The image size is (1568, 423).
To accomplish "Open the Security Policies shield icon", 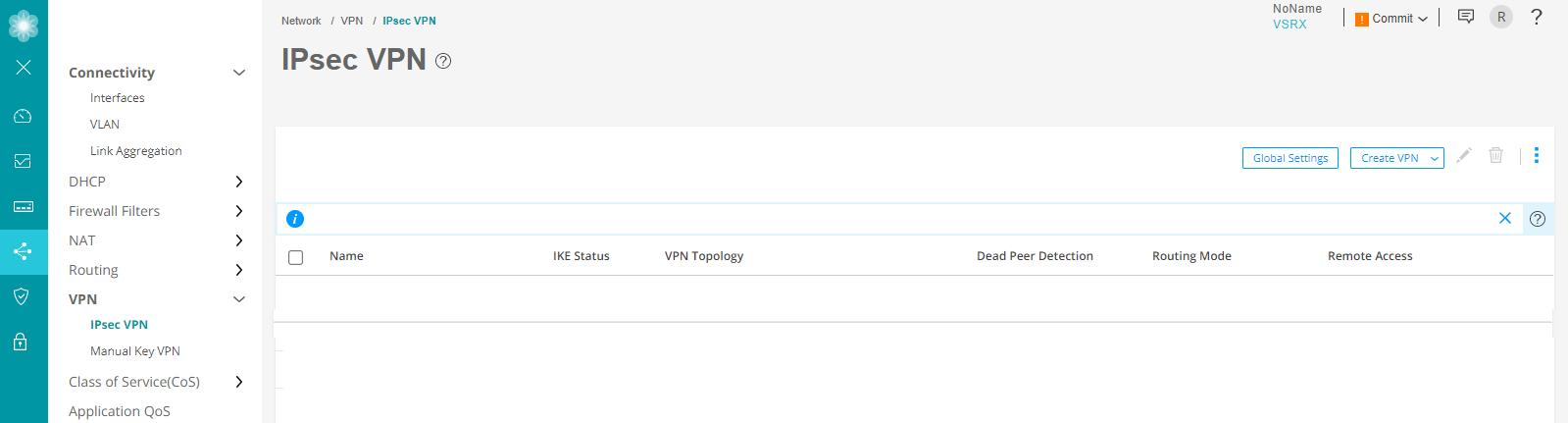I will [24, 296].
